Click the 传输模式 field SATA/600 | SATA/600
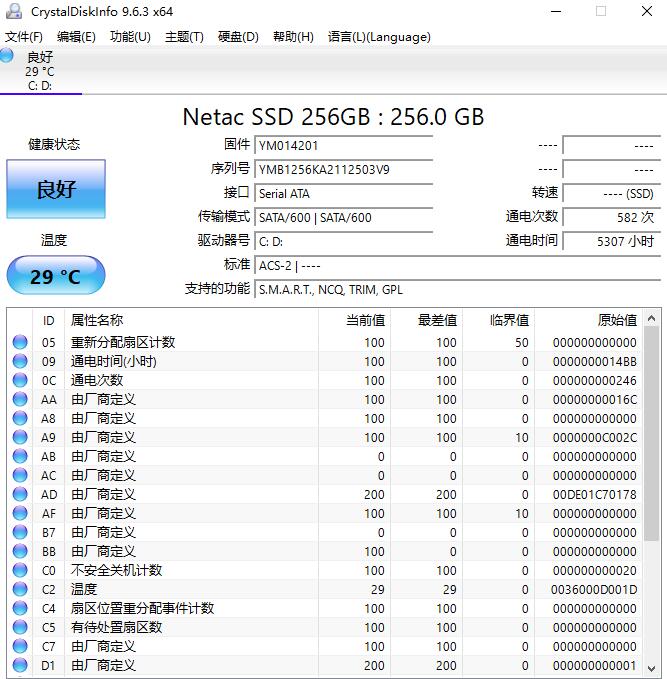The image size is (667, 679). coord(344,217)
